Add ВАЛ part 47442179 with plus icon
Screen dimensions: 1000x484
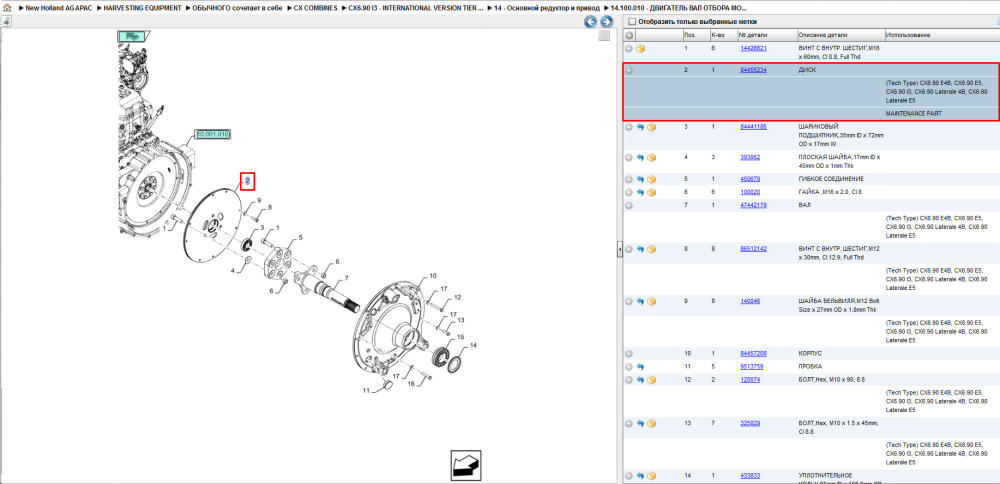(629, 205)
